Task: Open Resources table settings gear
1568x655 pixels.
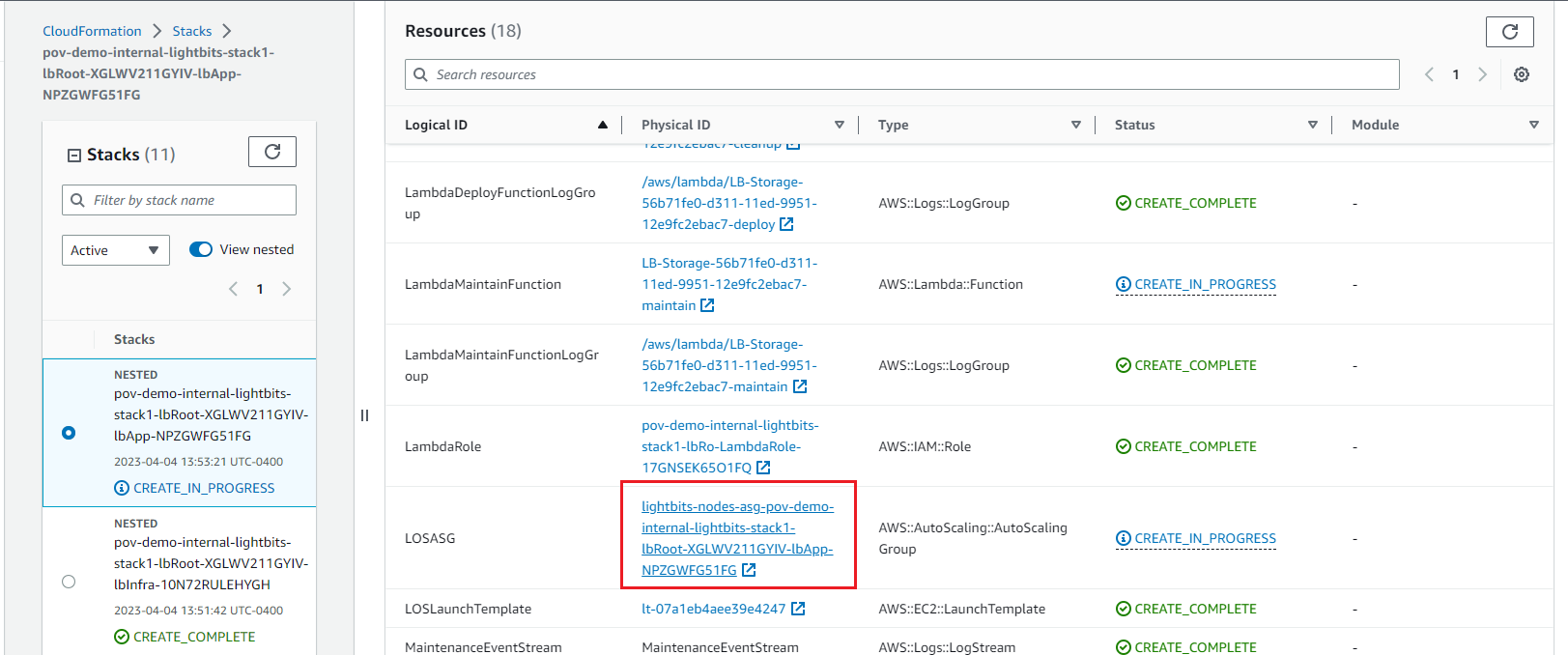Action: pyautogui.click(x=1522, y=74)
